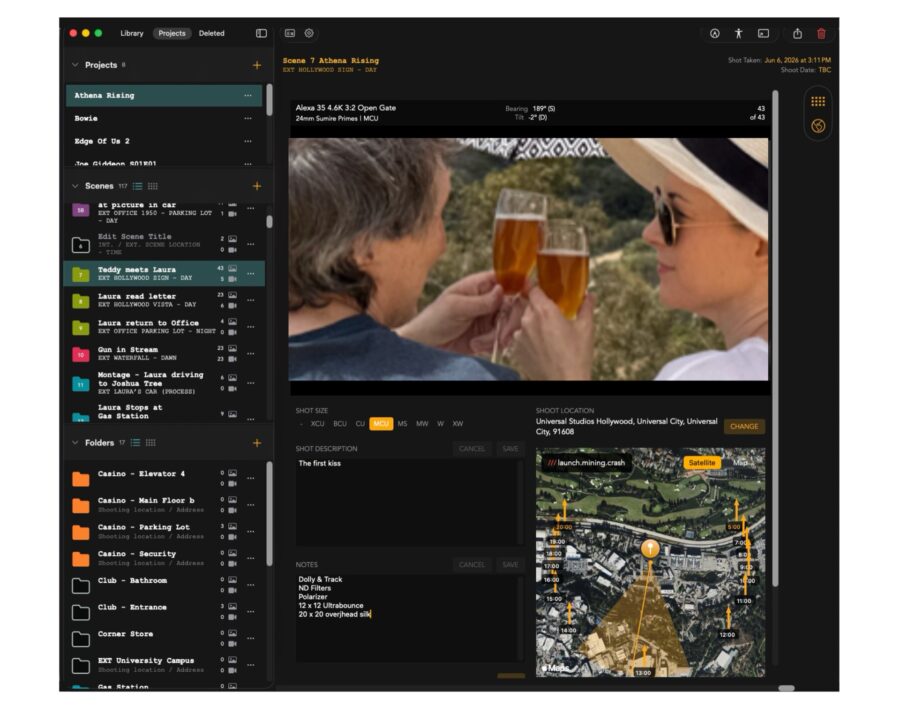Click the main content vertical scrollbar
Viewport: 900px width, 706px height.
point(775,339)
